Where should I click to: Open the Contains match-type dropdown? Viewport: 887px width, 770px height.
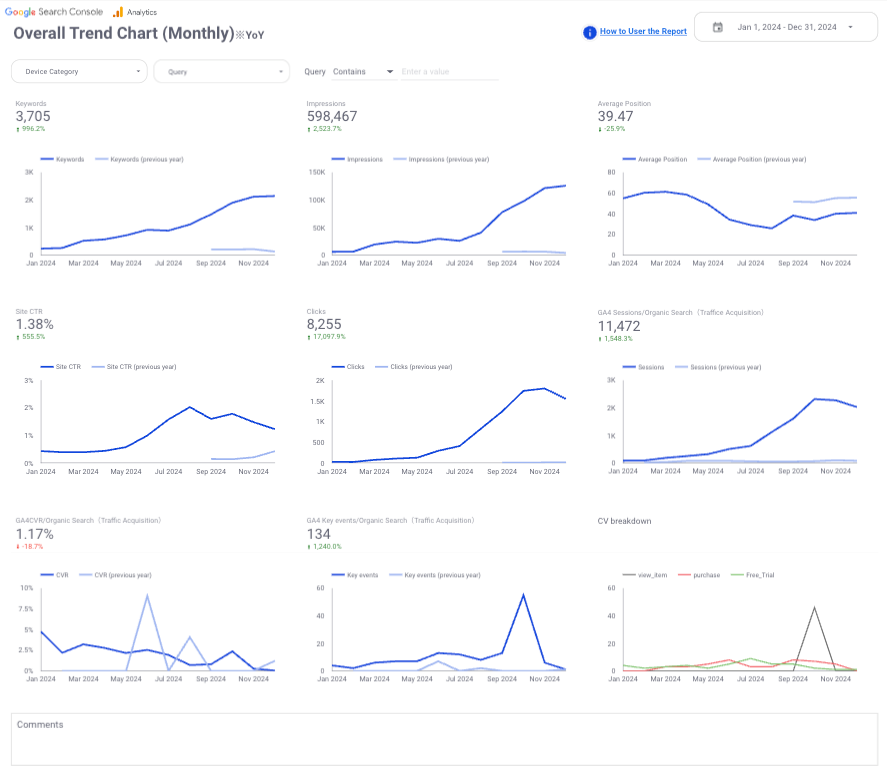(x=363, y=72)
